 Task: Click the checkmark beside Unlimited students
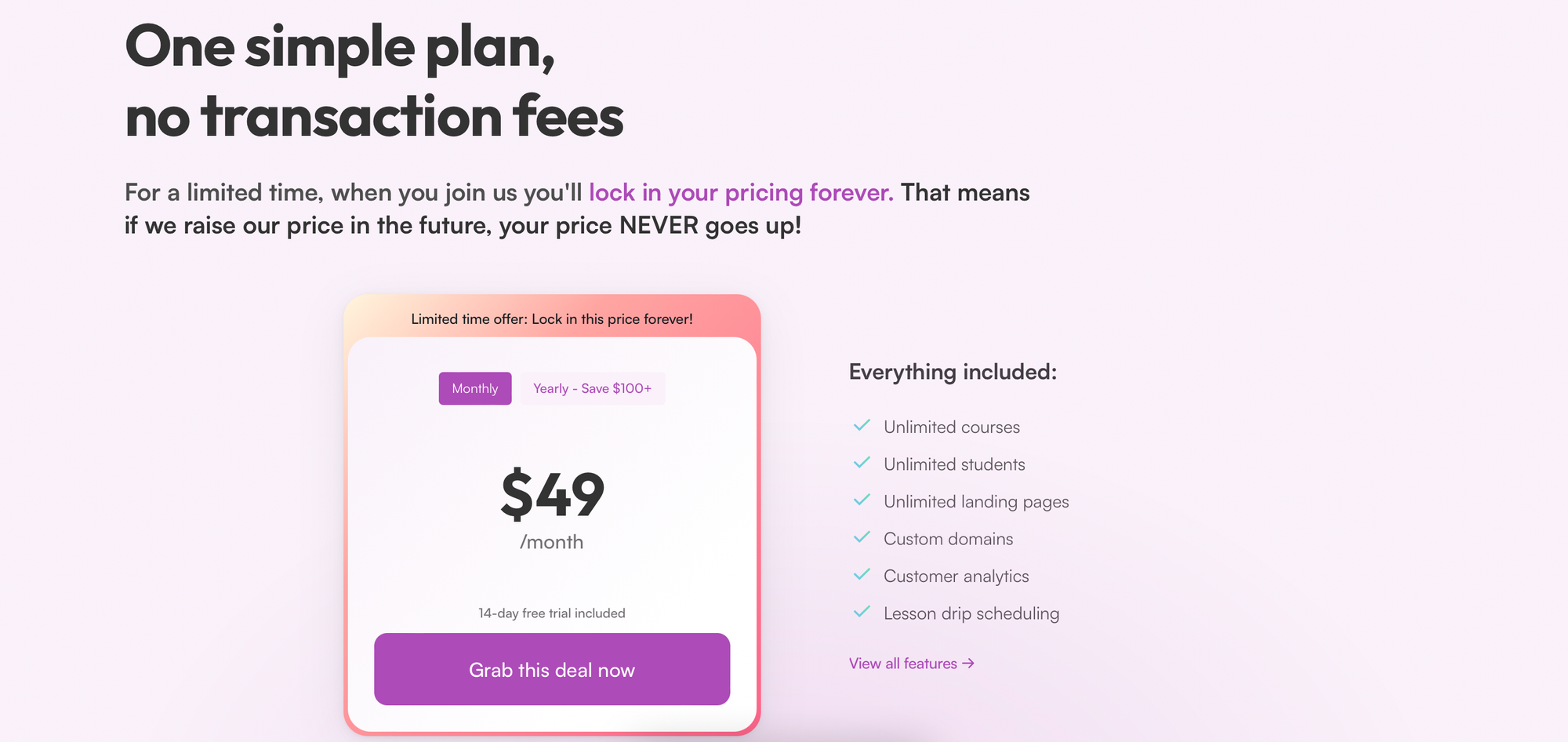point(861,462)
